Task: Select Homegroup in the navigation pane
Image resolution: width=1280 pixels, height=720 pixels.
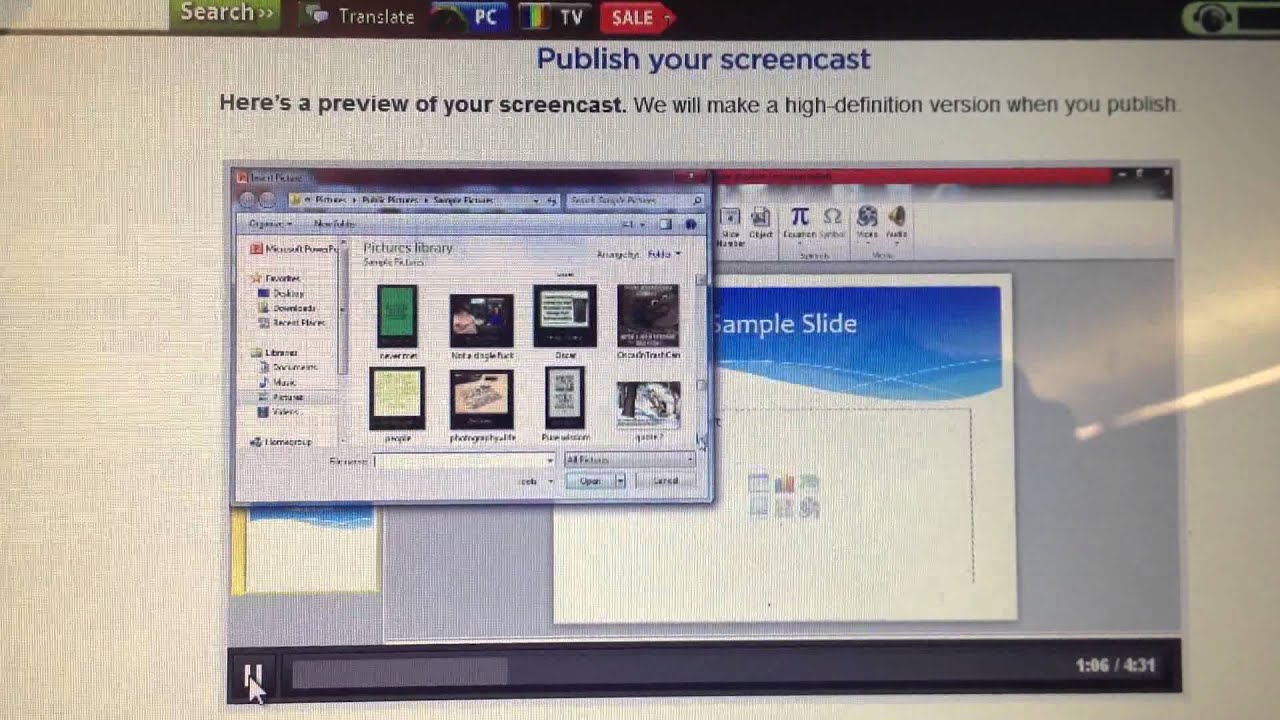Action: (281, 442)
